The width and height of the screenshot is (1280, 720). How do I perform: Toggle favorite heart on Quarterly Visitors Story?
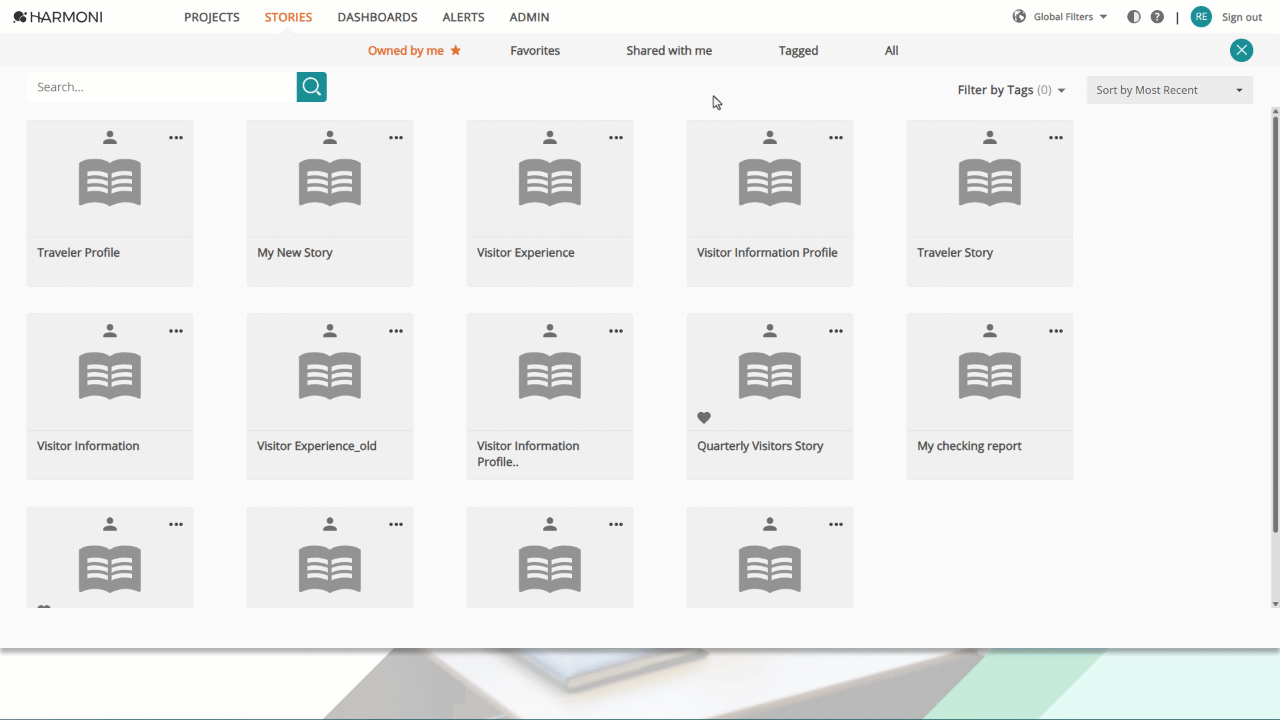704,418
